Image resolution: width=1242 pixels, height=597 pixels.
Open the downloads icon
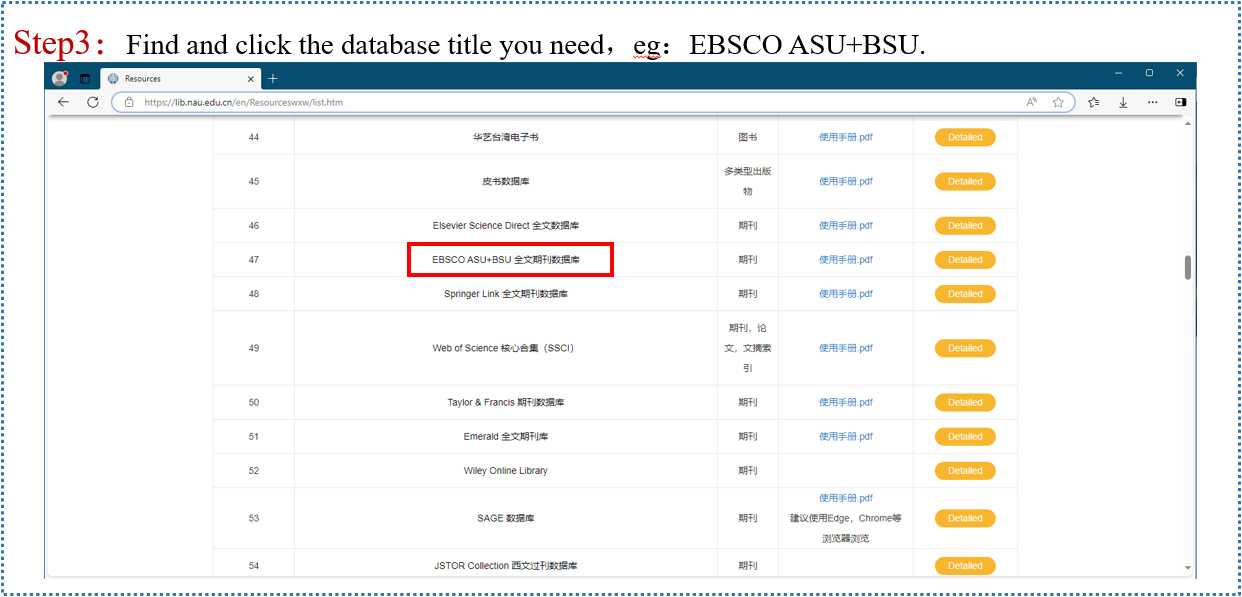(1123, 102)
